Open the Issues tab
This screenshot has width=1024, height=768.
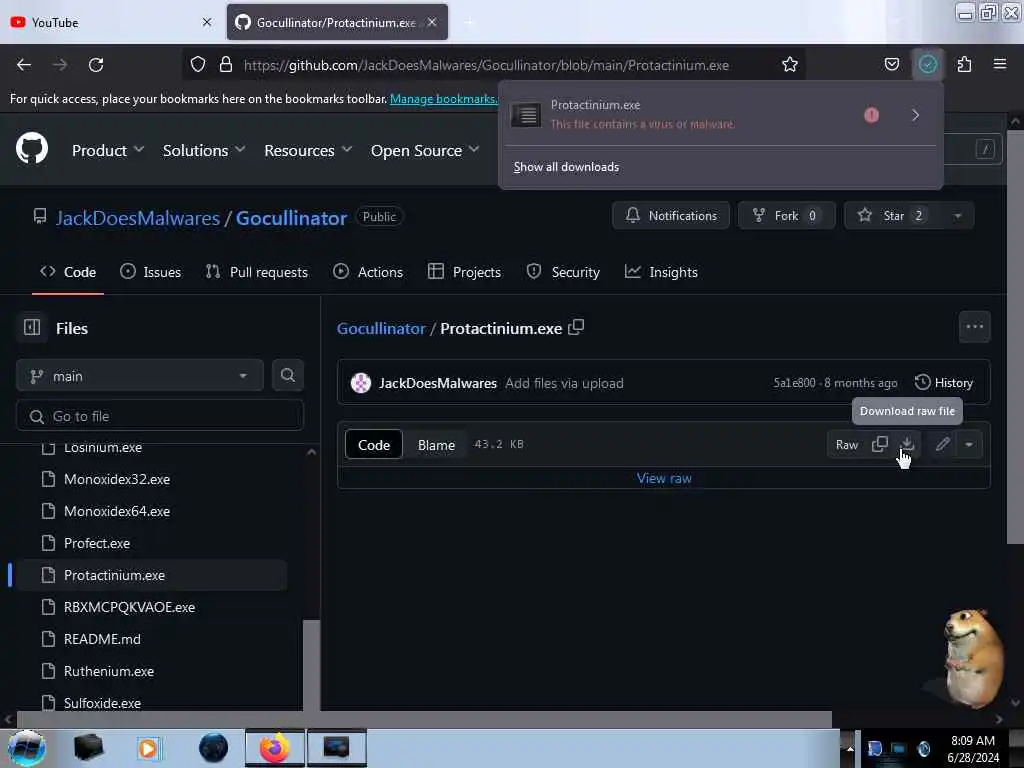(151, 272)
